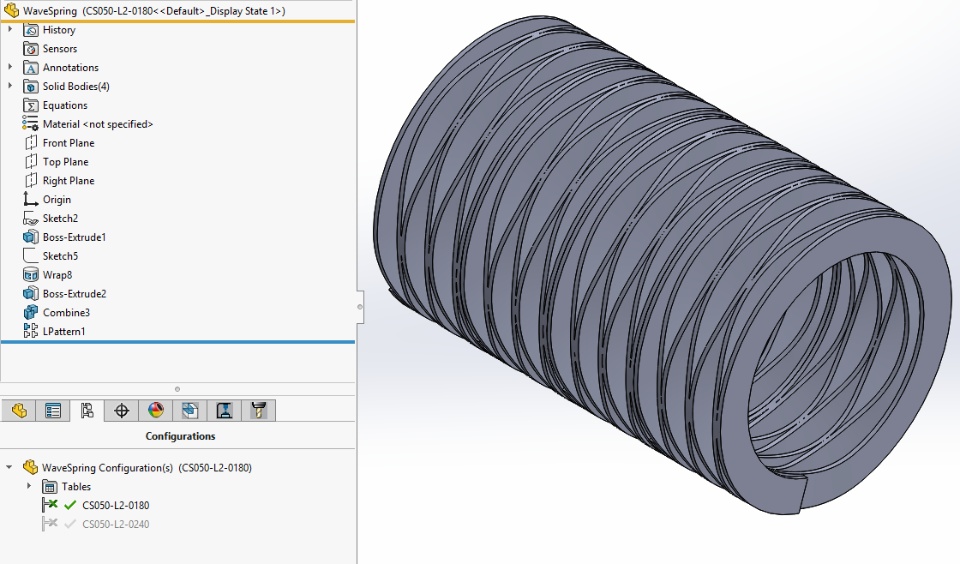The height and width of the screenshot is (564, 960).
Task: Expand the Tables folder
Action: click(29, 486)
